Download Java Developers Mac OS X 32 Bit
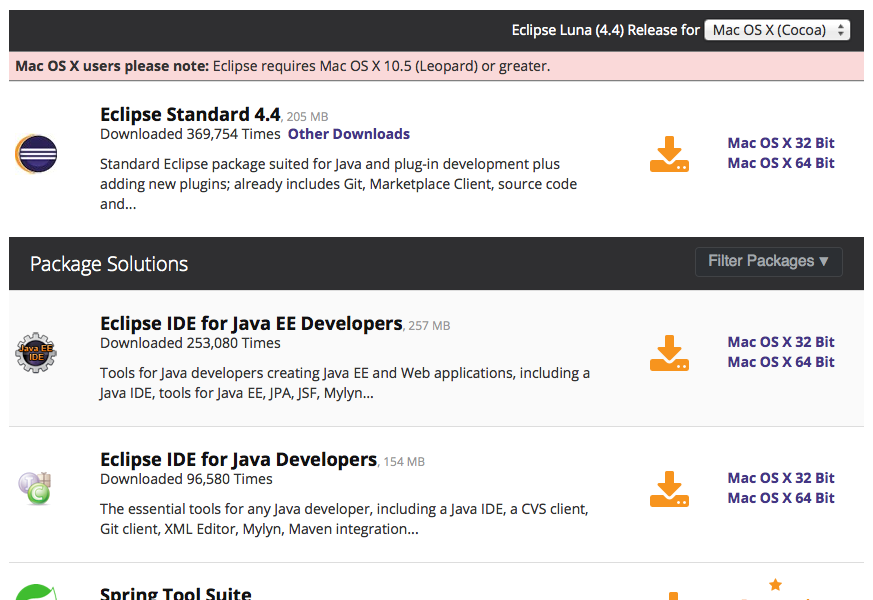Viewport: 873px width, 600px height. point(781,478)
